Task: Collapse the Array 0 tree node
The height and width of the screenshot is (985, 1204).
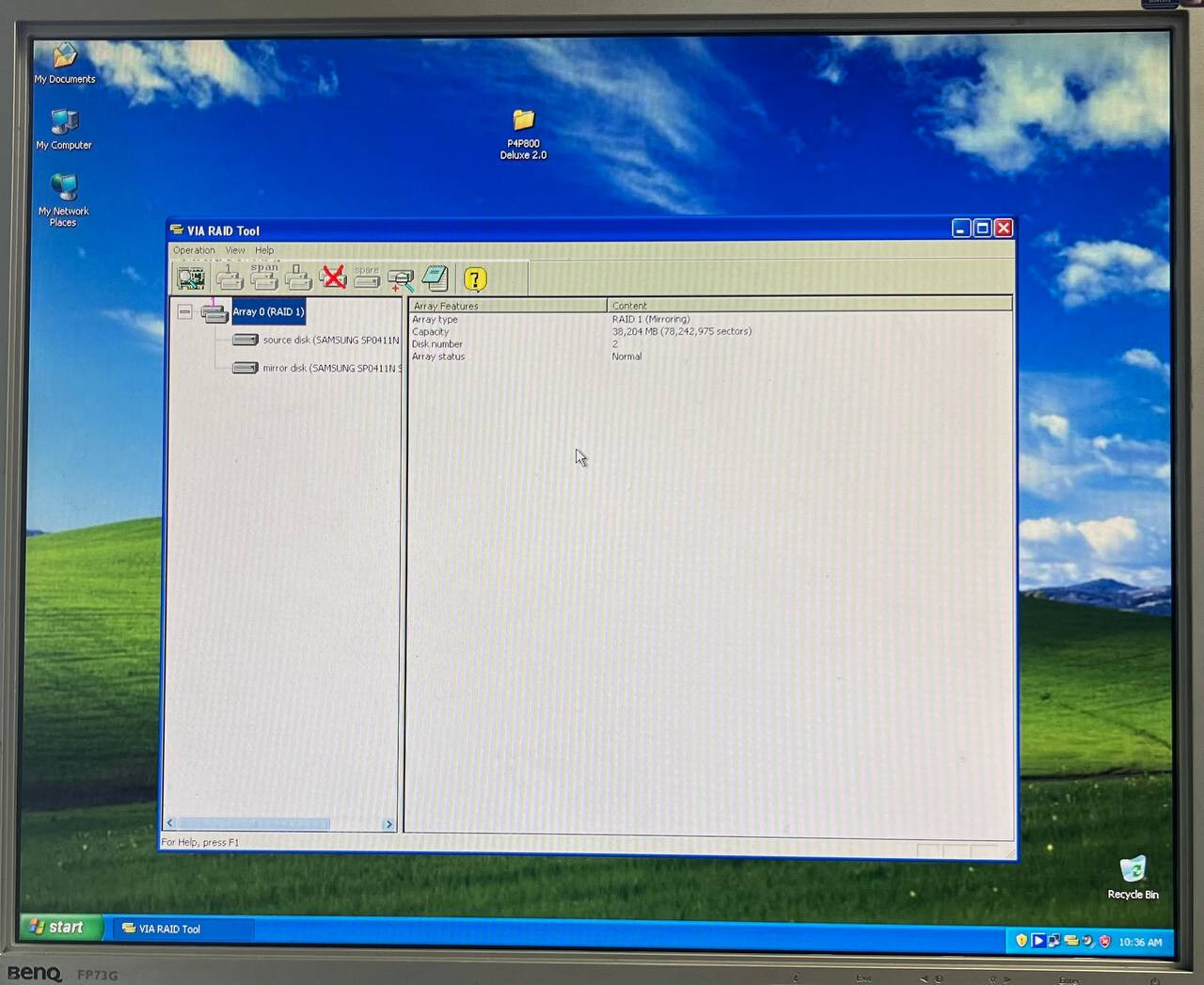Action: (x=184, y=311)
